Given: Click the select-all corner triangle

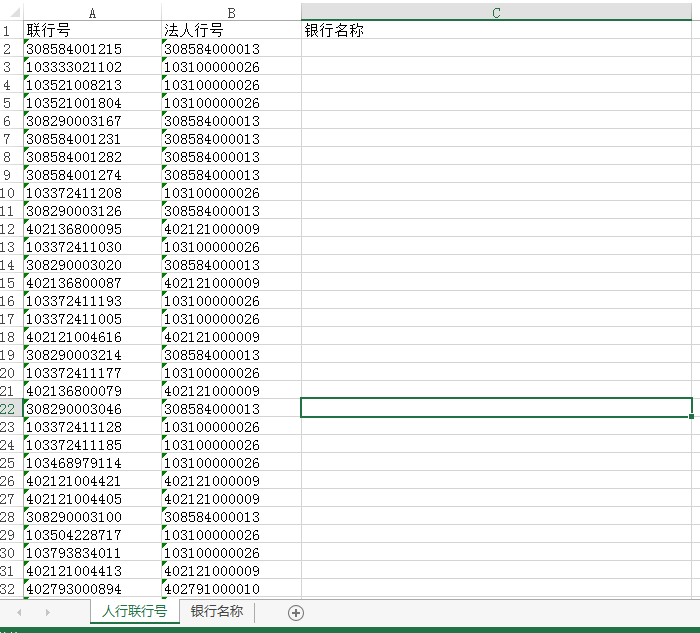Looking at the screenshot, I should 15,12.
